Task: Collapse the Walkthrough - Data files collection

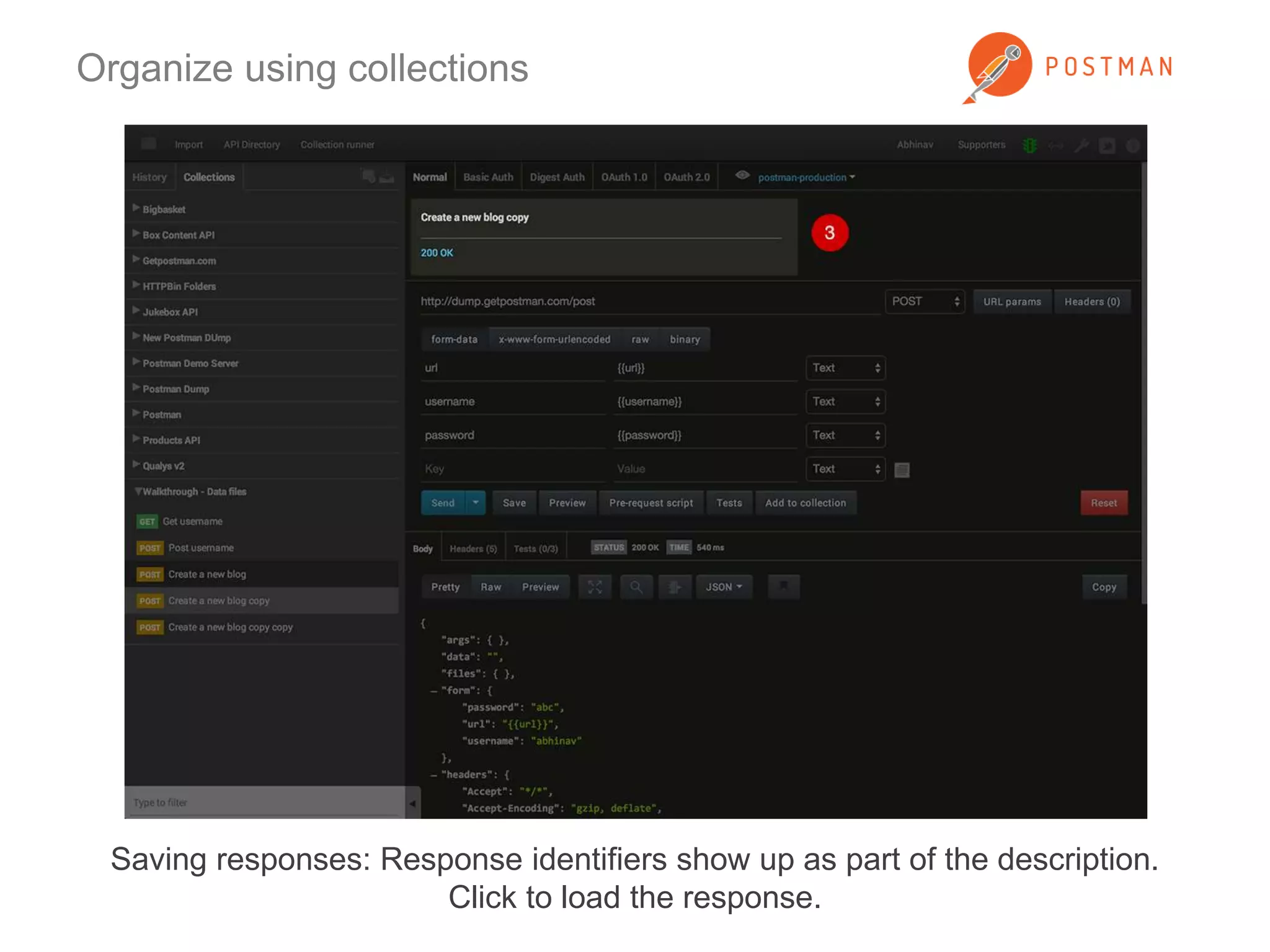Action: coord(138,491)
